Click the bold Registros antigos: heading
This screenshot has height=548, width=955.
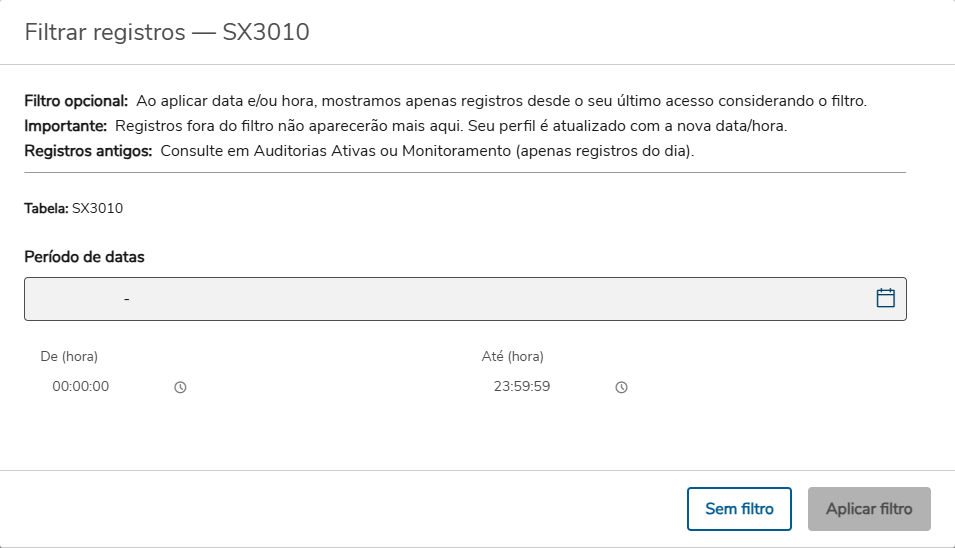click(x=88, y=151)
